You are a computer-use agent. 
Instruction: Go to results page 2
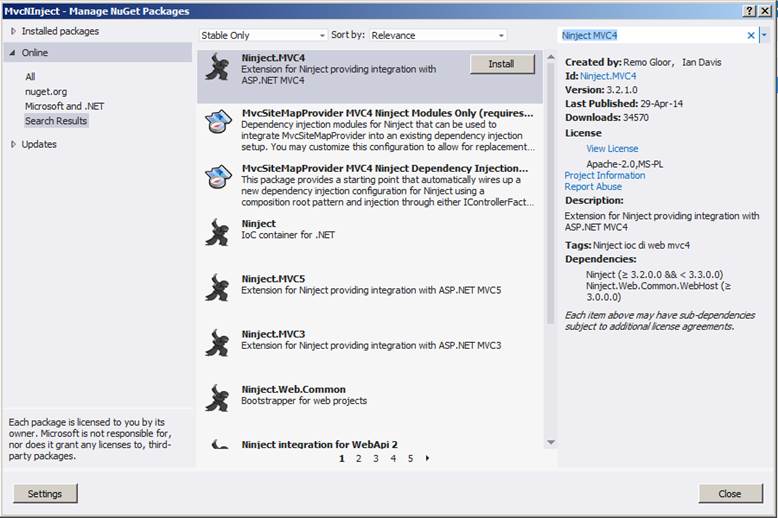[x=359, y=458]
